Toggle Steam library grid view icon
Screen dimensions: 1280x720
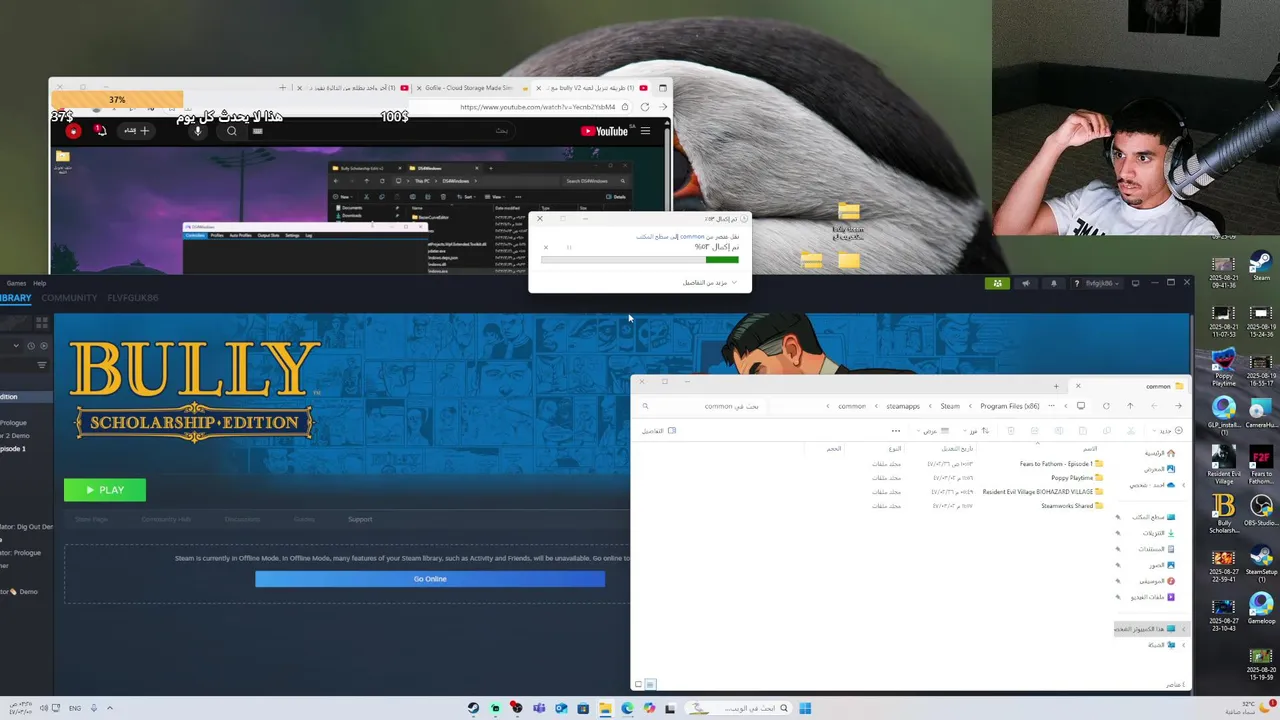click(41, 323)
